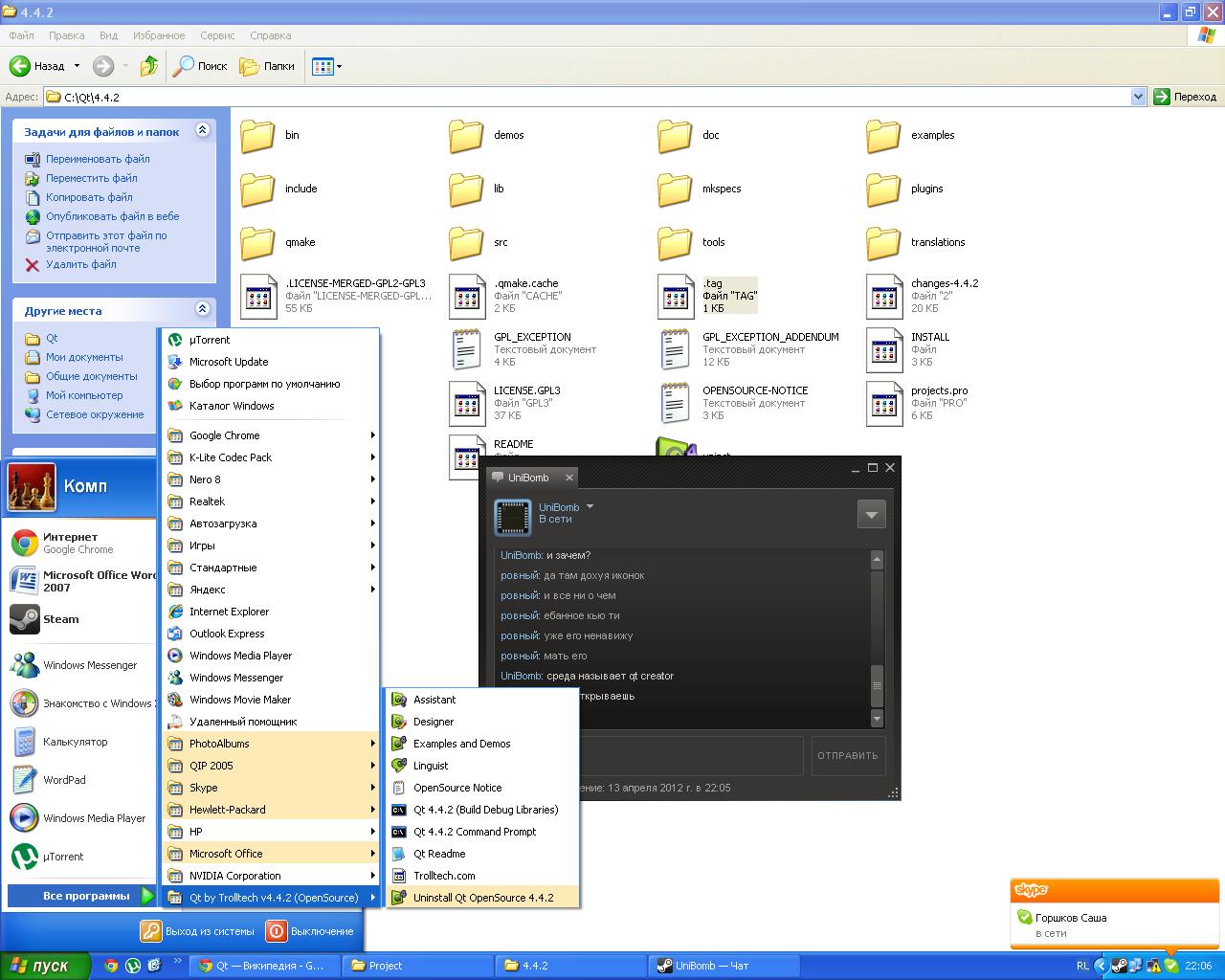Screen dimensions: 1225x980
Task: Launch µTorrent from All Programs list
Action: (271, 340)
